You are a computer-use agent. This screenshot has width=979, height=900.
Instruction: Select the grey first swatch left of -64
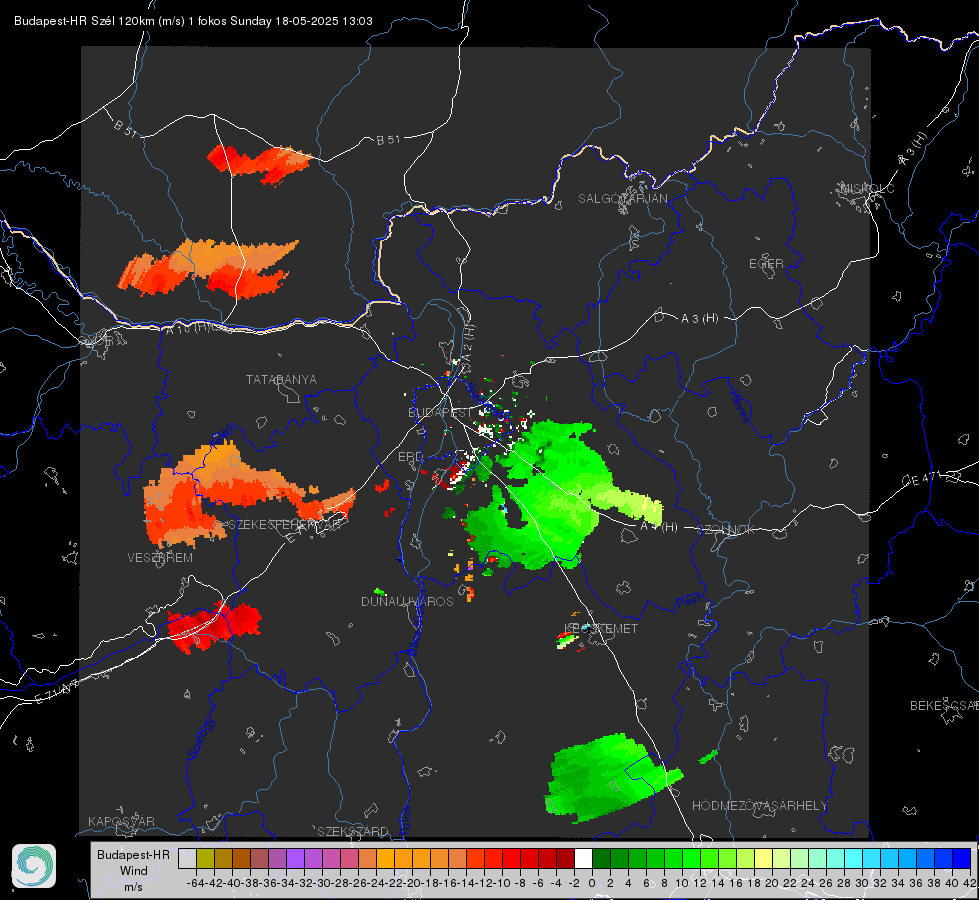[187, 858]
